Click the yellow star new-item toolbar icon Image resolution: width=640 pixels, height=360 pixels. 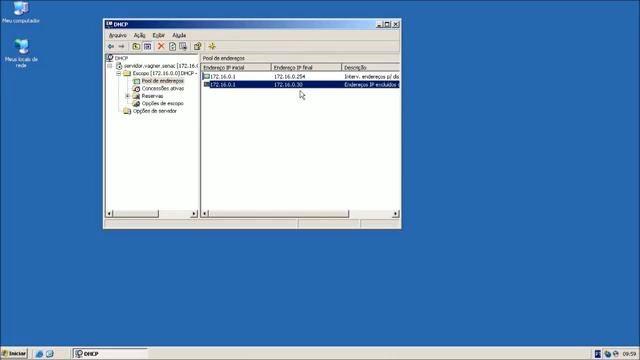tap(212, 47)
